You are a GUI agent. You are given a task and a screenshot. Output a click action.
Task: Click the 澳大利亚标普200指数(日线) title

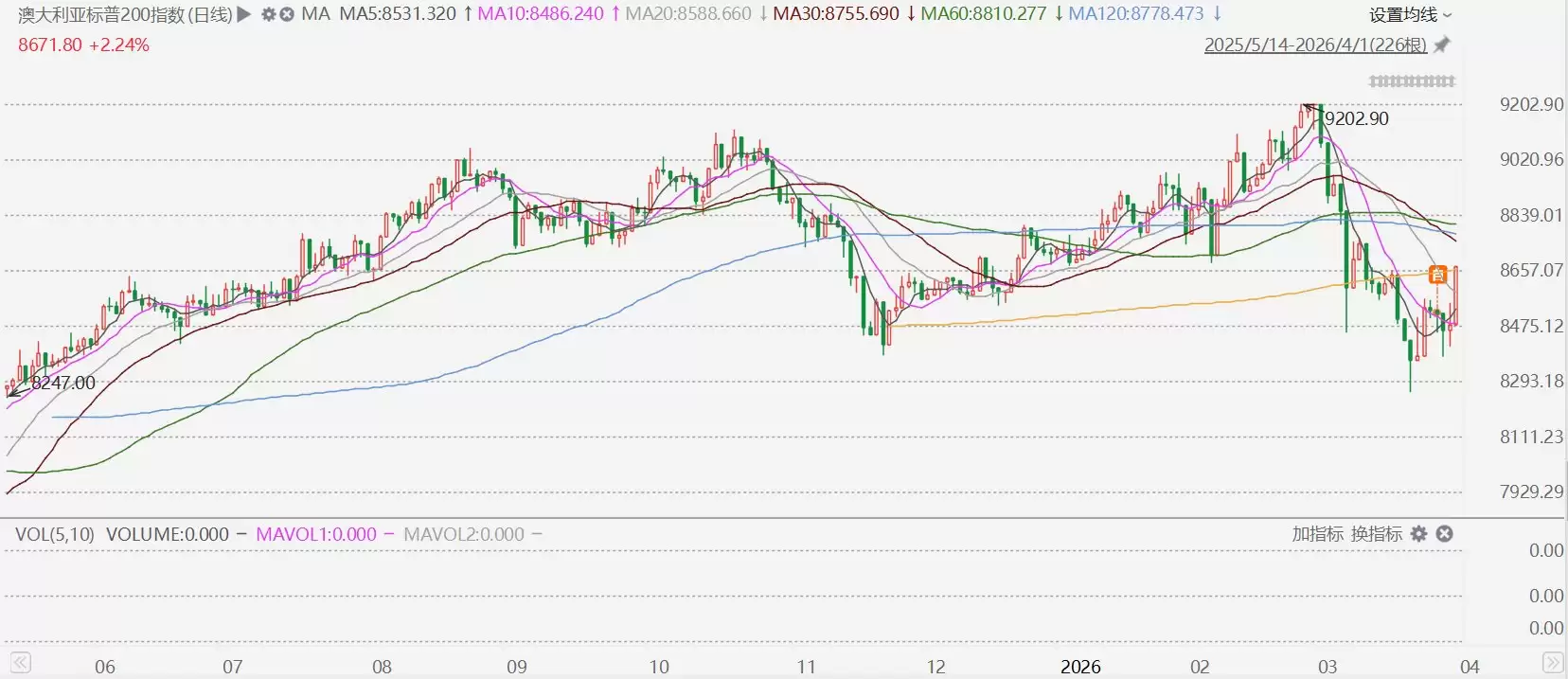pos(125,14)
